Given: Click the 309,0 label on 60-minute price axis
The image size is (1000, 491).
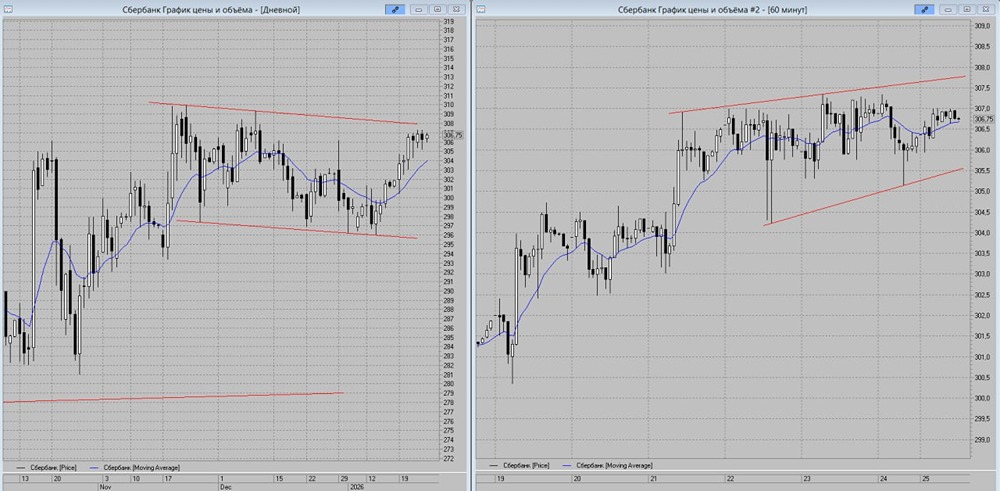Looking at the screenshot, I should [x=981, y=26].
